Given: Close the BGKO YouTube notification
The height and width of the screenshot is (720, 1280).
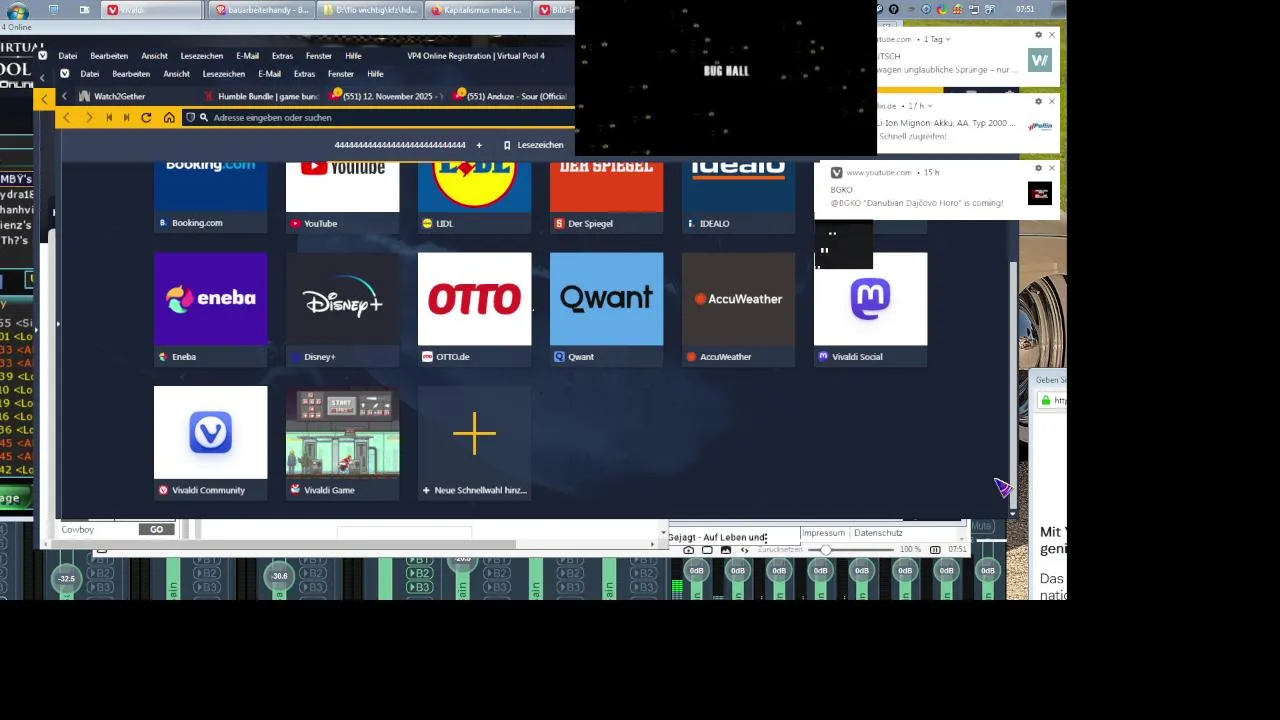Looking at the screenshot, I should (1051, 168).
